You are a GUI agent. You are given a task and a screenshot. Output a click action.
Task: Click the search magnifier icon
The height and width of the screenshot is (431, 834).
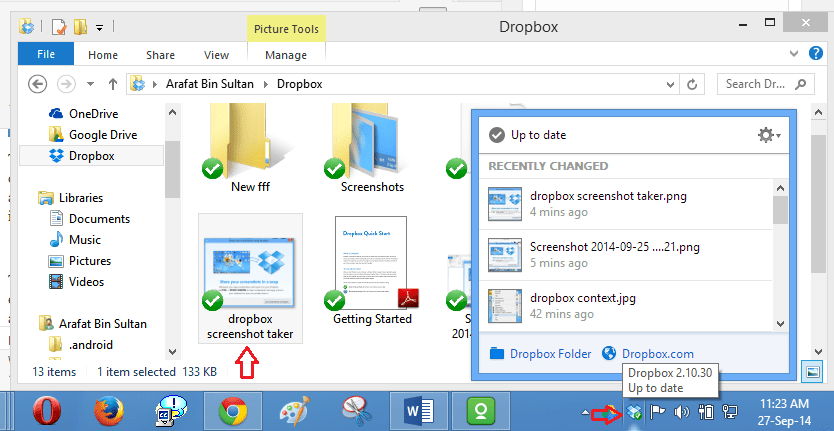800,84
